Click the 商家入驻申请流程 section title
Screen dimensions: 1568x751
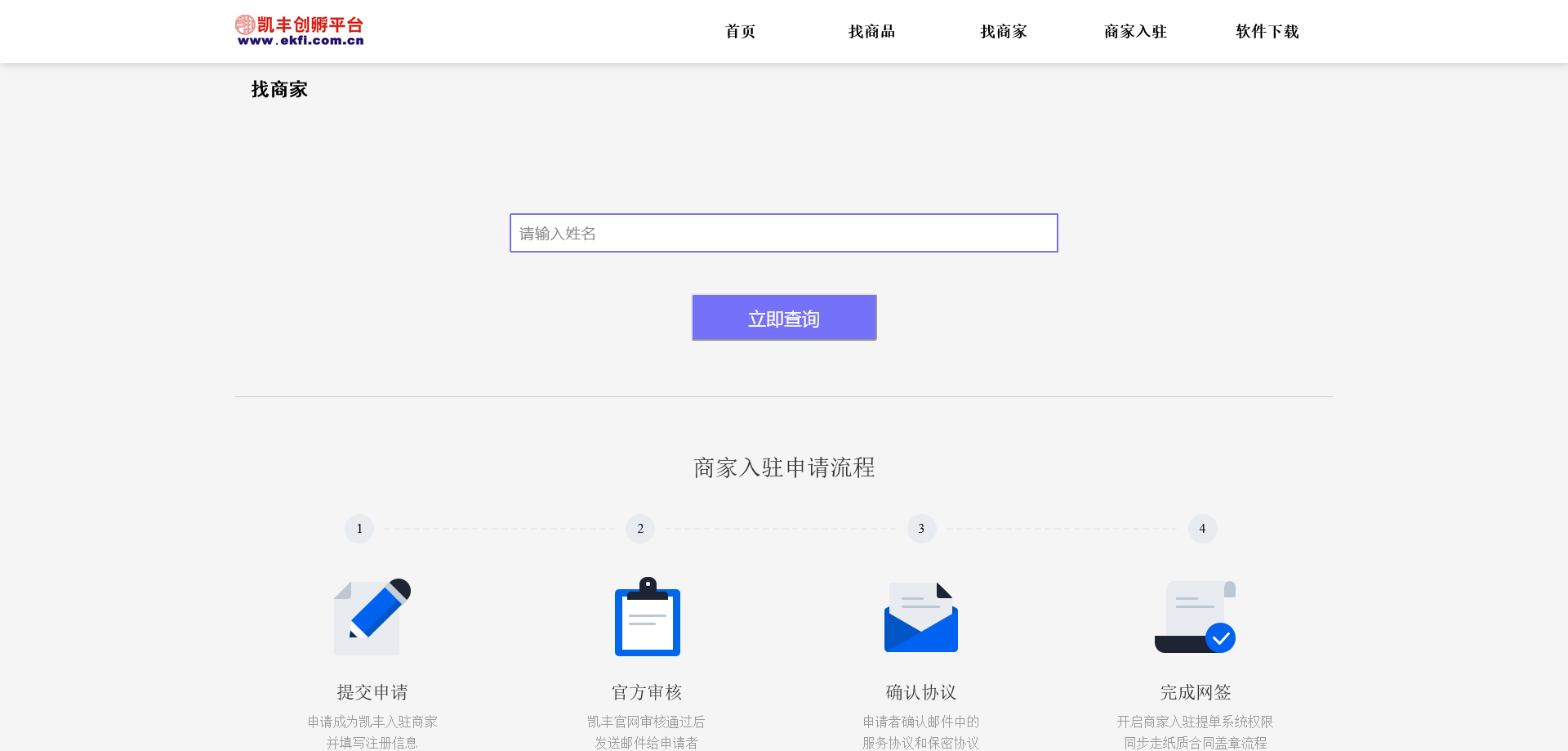(783, 468)
